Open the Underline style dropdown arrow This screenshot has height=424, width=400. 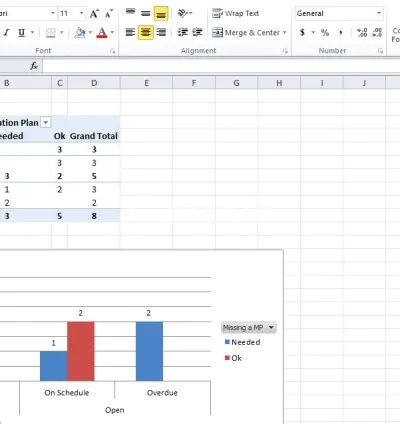click(32, 33)
